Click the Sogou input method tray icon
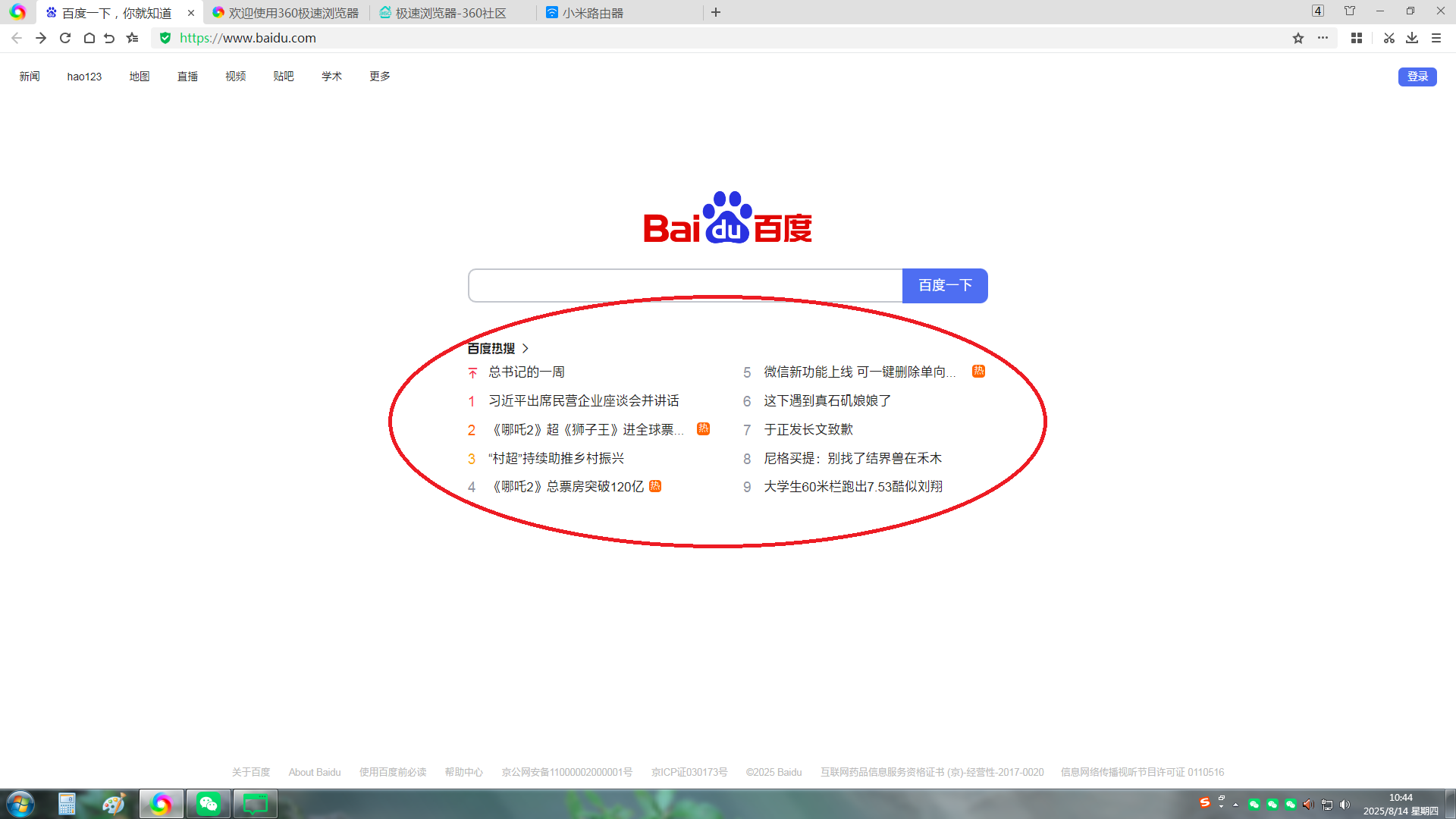 click(1204, 802)
